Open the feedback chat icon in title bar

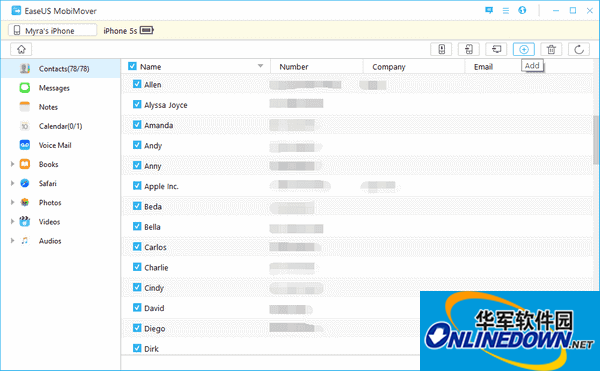pos(489,10)
